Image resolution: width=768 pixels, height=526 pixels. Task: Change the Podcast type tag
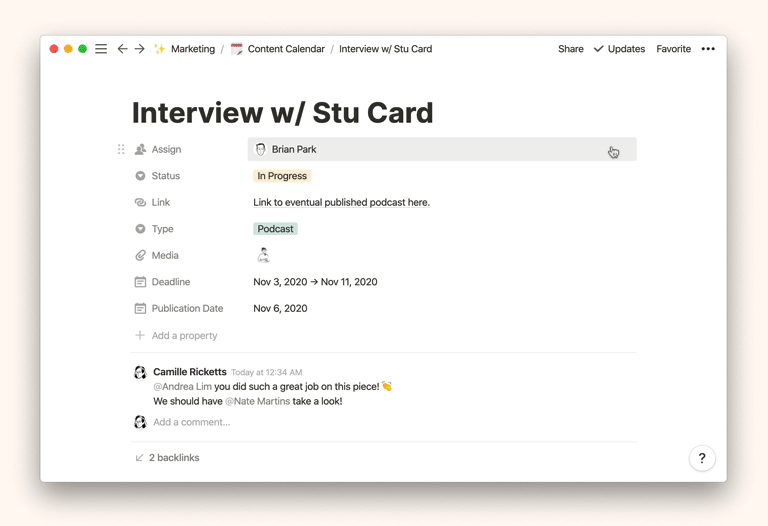(275, 229)
